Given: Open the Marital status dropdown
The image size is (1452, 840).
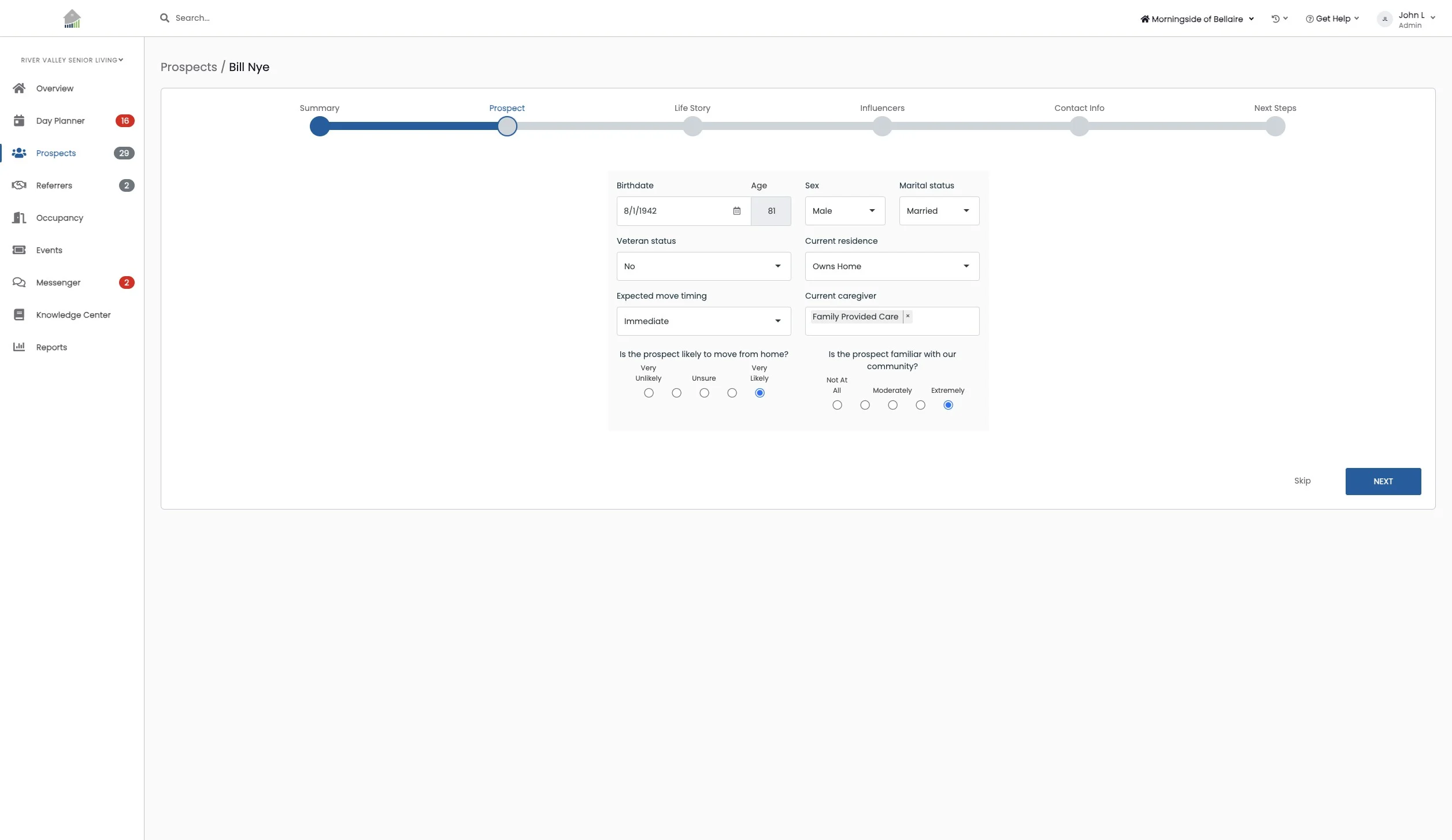Looking at the screenshot, I should [x=939, y=211].
